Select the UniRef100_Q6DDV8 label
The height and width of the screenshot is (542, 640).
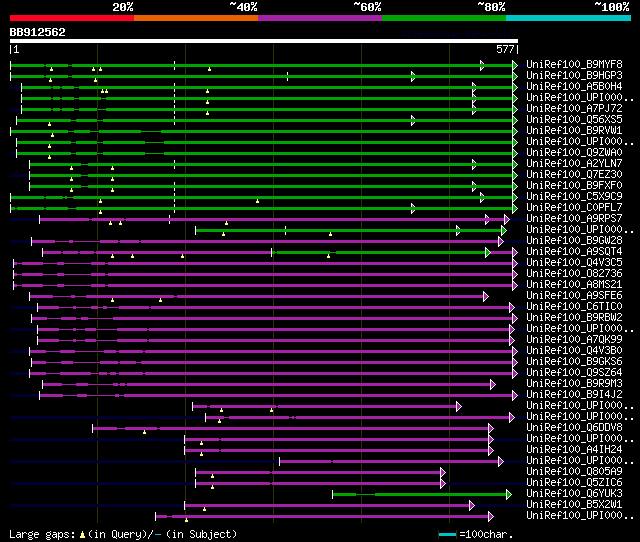[x=574, y=428]
